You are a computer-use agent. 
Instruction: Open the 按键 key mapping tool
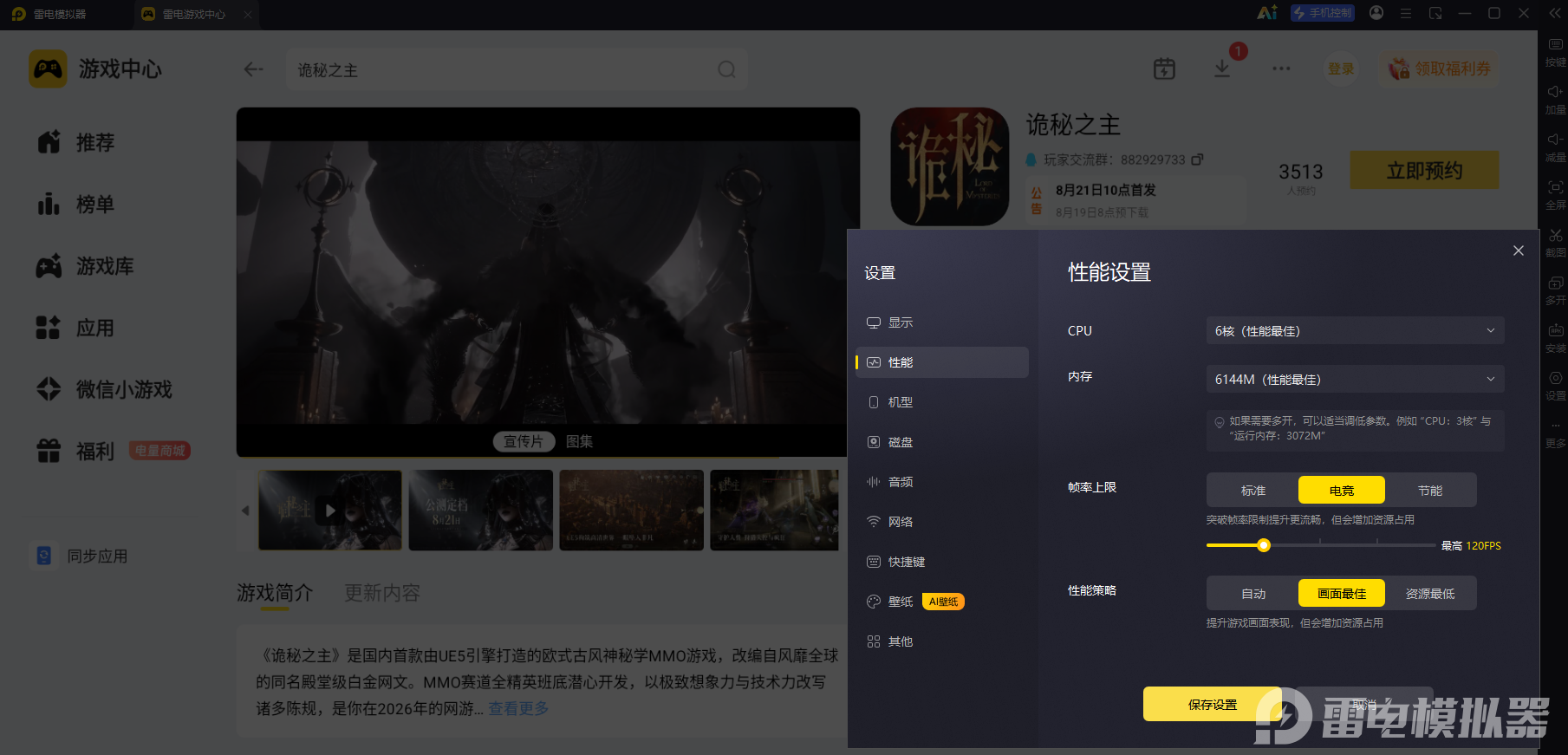1555,51
